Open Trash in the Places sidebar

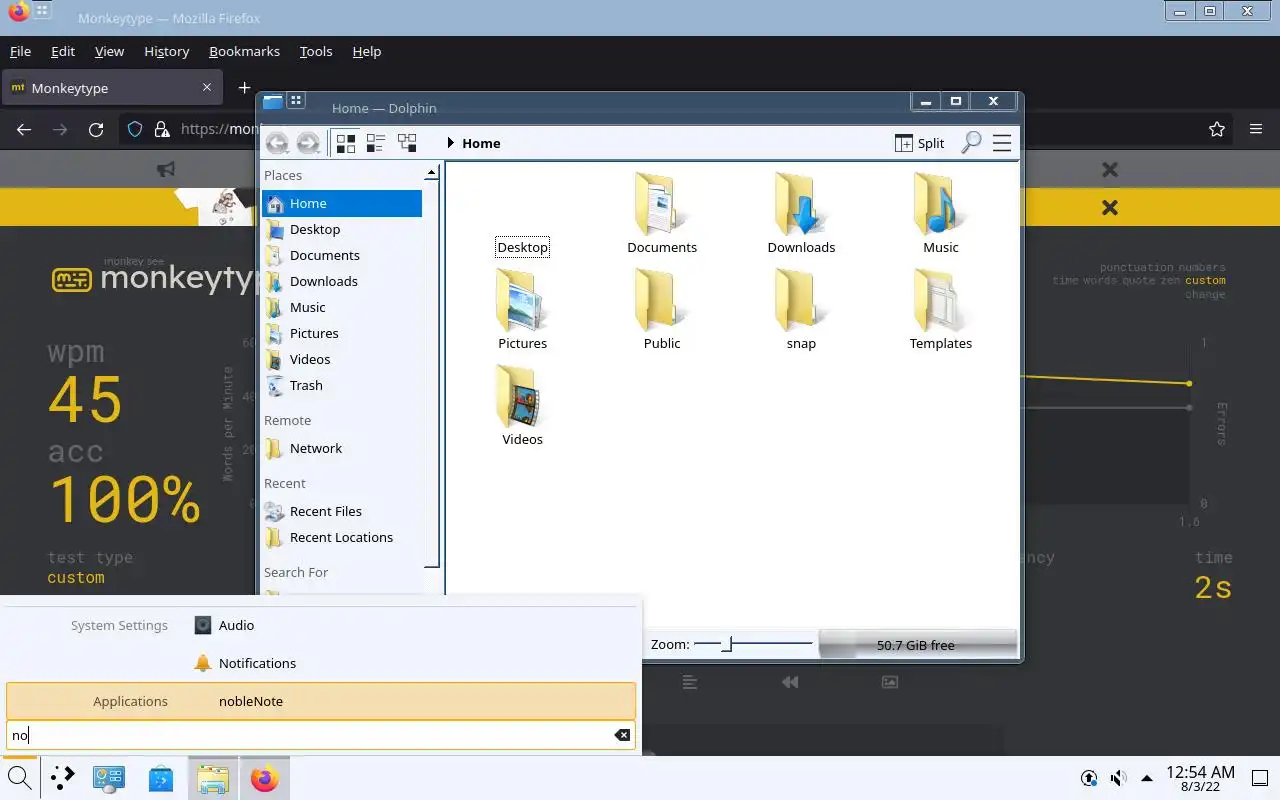342,385
